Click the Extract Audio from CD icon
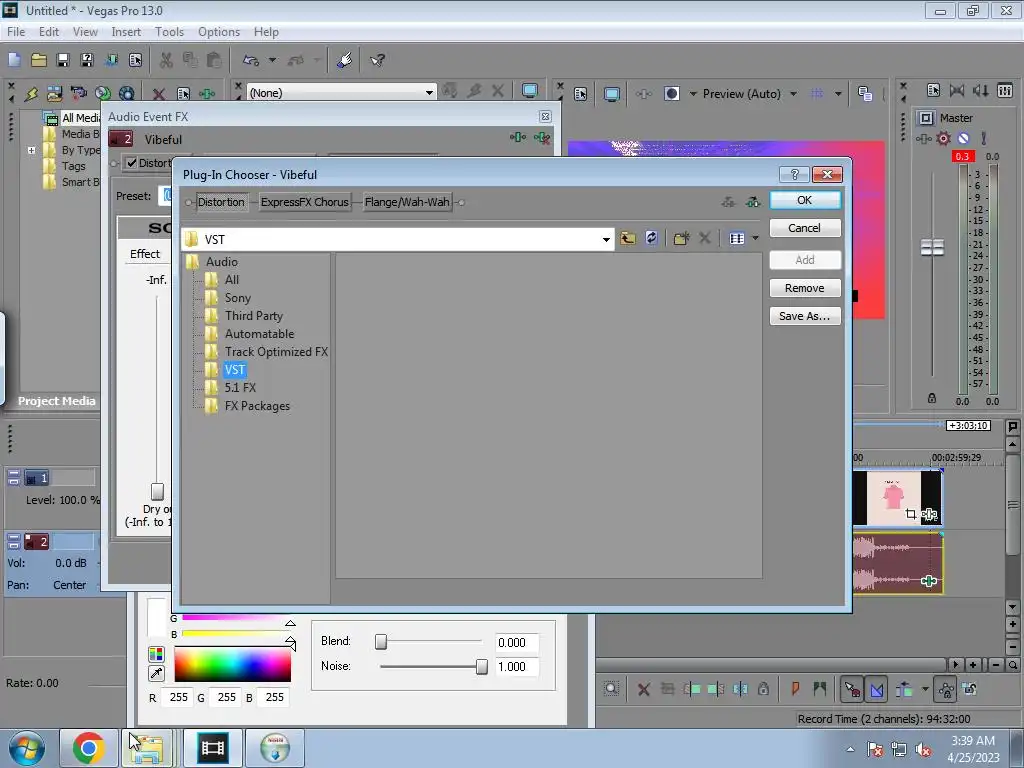 click(103, 93)
